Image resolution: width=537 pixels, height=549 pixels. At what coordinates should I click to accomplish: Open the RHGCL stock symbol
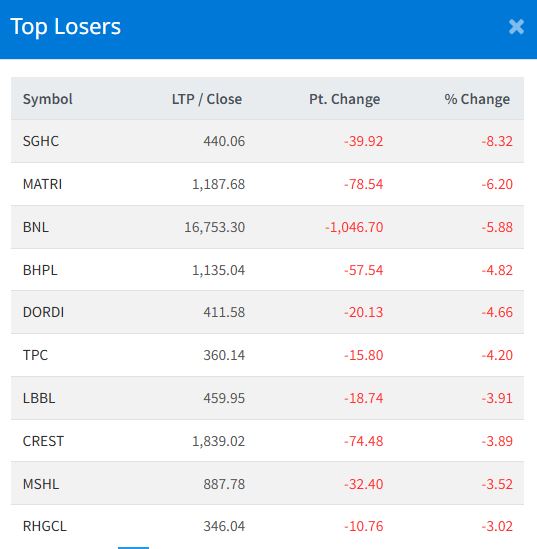[x=44, y=526]
